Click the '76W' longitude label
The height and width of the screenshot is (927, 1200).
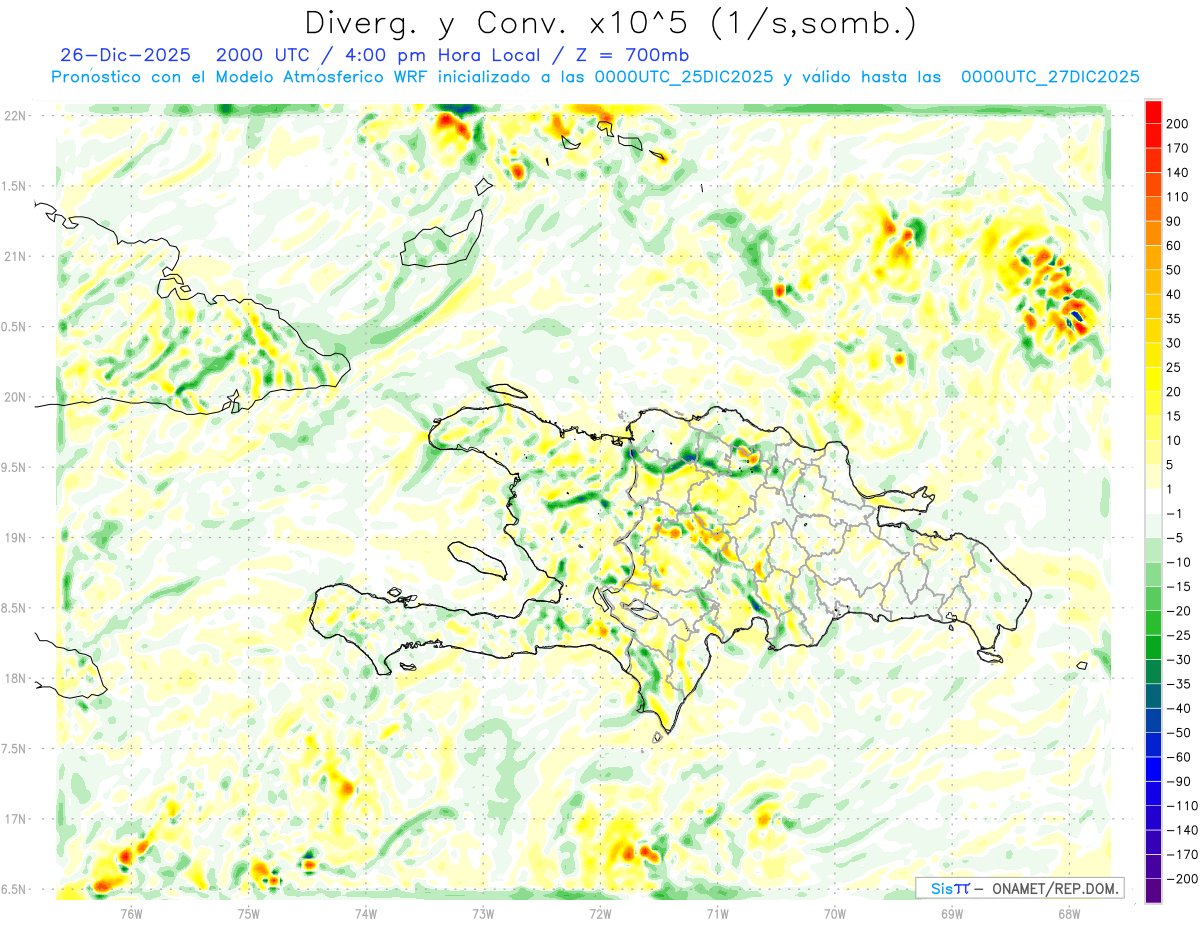(131, 913)
